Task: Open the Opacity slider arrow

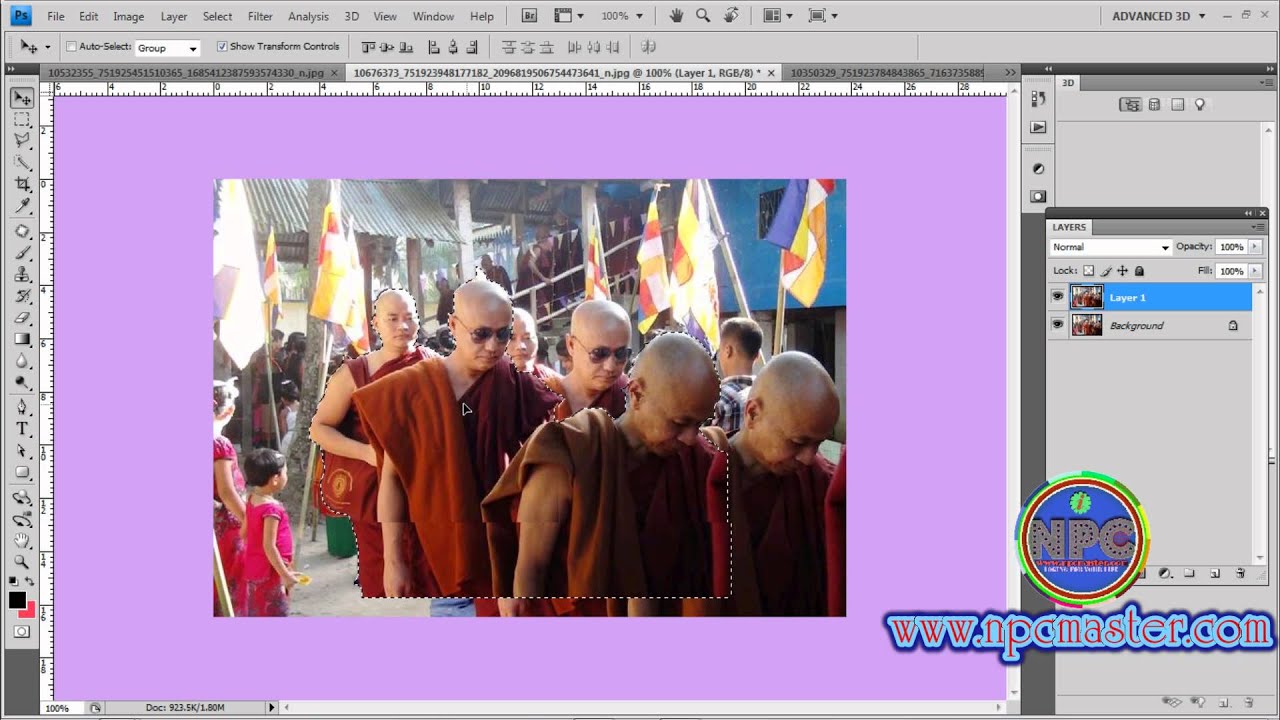Action: click(x=1255, y=247)
